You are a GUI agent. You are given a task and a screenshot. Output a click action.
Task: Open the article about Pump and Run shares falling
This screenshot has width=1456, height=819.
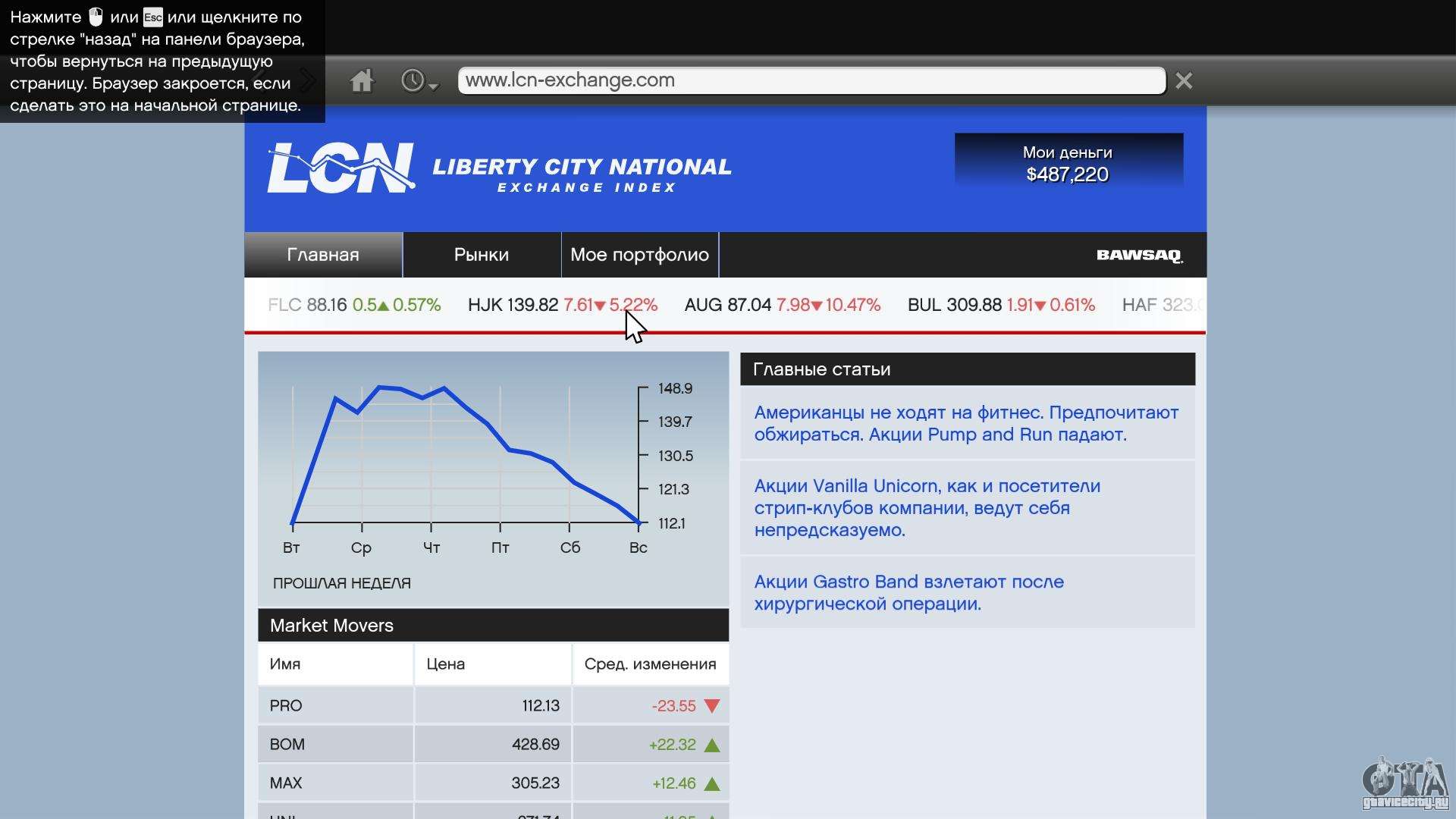pos(967,423)
